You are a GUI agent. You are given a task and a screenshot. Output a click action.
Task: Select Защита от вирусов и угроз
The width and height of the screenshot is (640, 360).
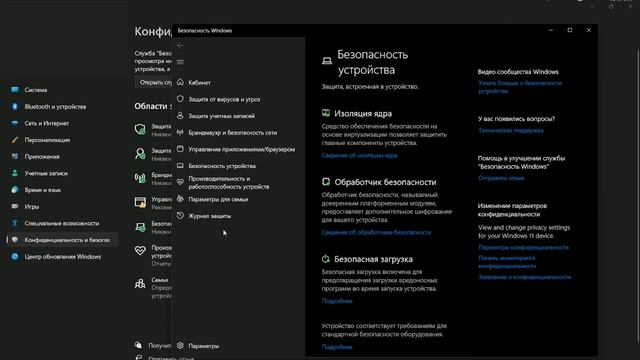click(x=224, y=99)
